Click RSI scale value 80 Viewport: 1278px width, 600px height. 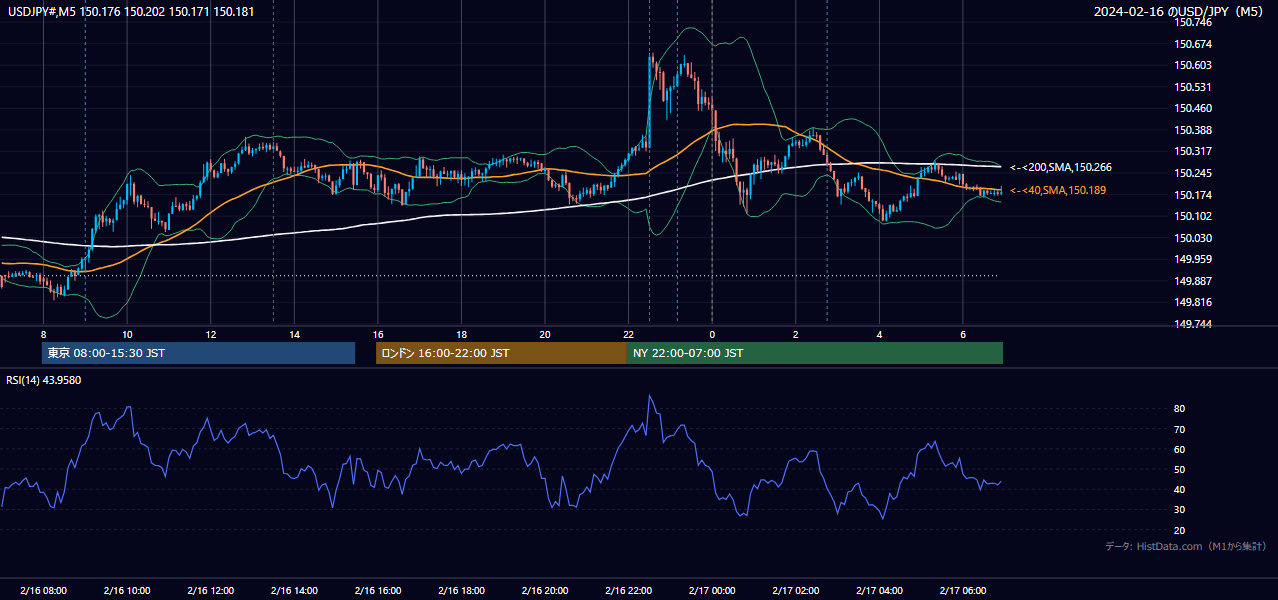[x=1180, y=409]
